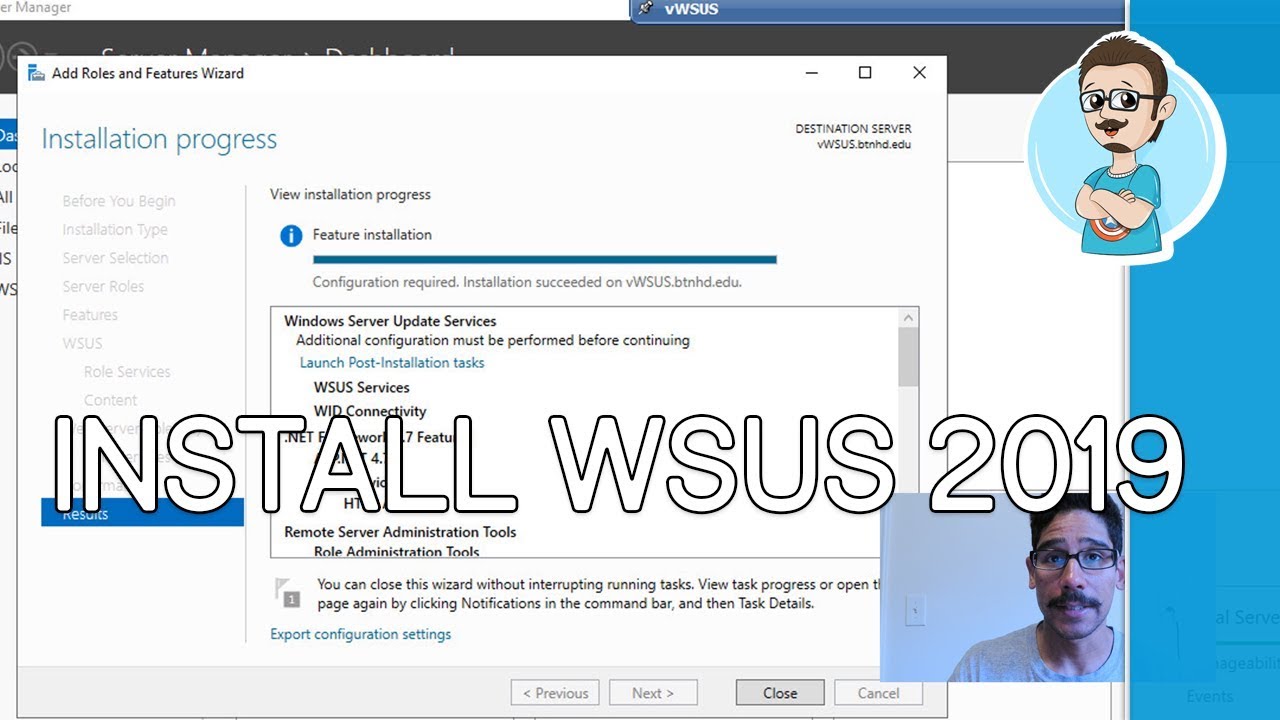Click the greyed Next button

click(x=652, y=693)
